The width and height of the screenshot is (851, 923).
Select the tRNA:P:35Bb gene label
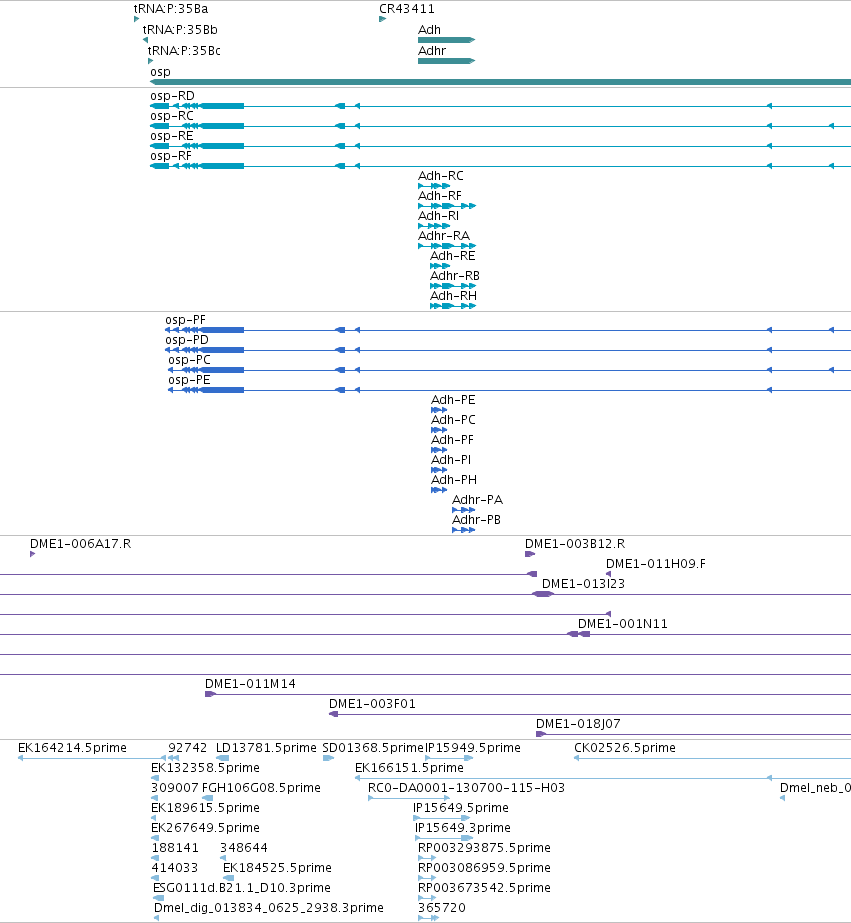[180, 29]
